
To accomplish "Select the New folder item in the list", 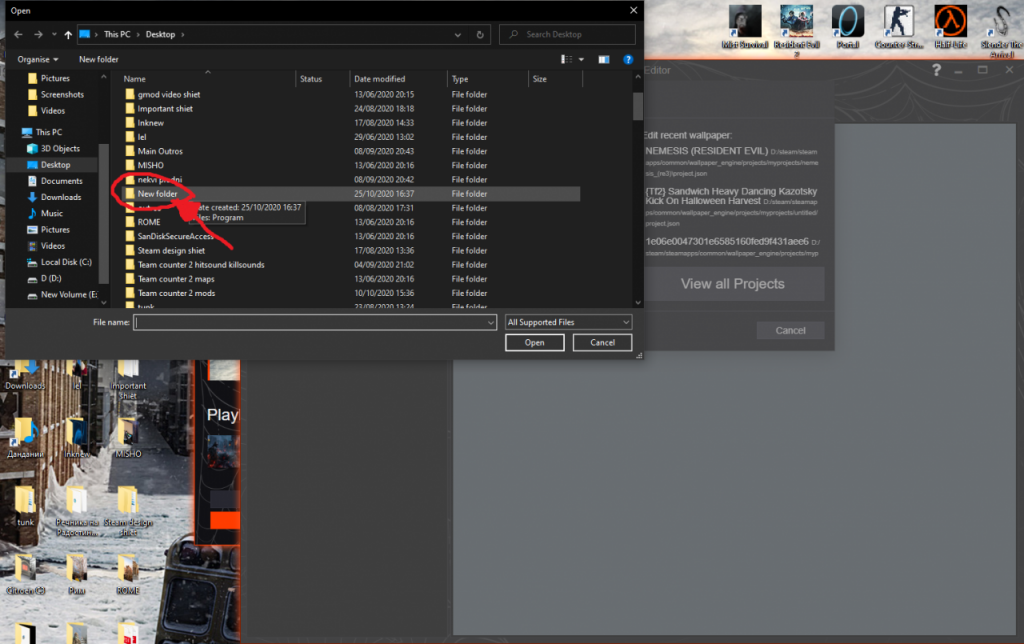I will click(x=159, y=193).
